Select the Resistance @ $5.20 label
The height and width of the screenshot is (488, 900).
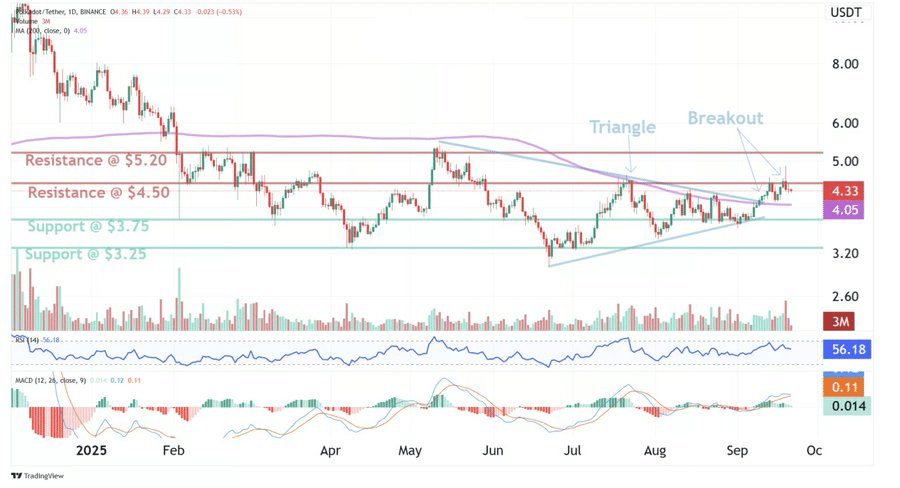[91, 160]
